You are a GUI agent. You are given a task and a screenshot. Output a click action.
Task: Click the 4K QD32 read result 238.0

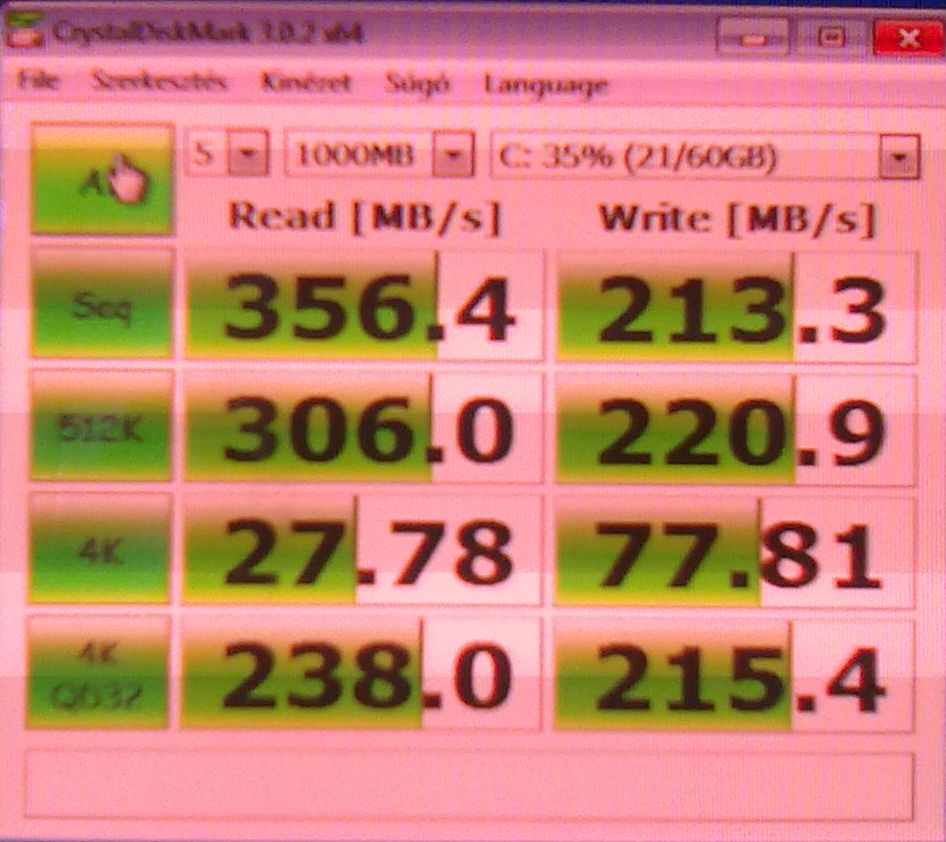[360, 674]
